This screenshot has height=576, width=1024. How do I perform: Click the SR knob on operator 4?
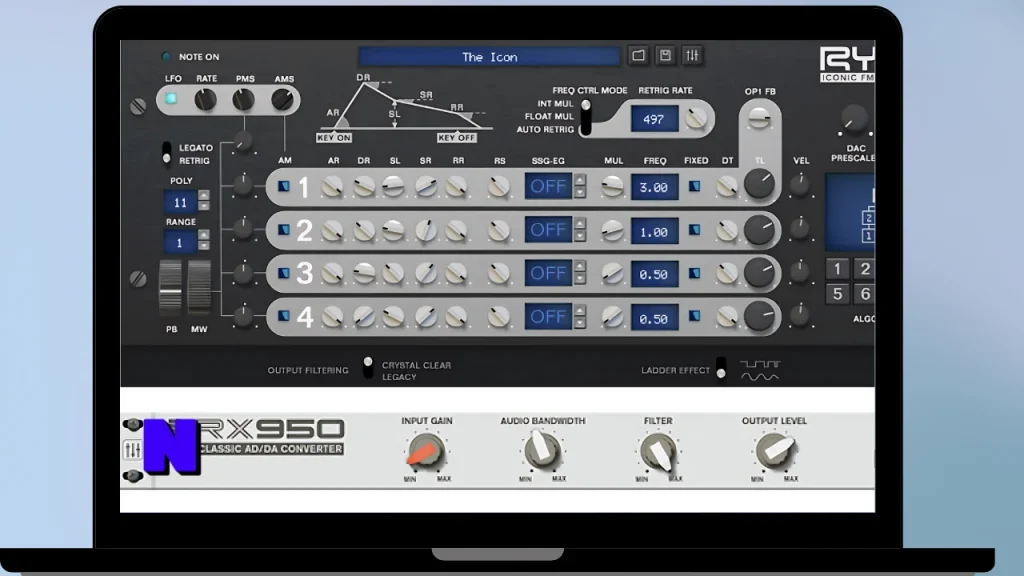coord(426,317)
